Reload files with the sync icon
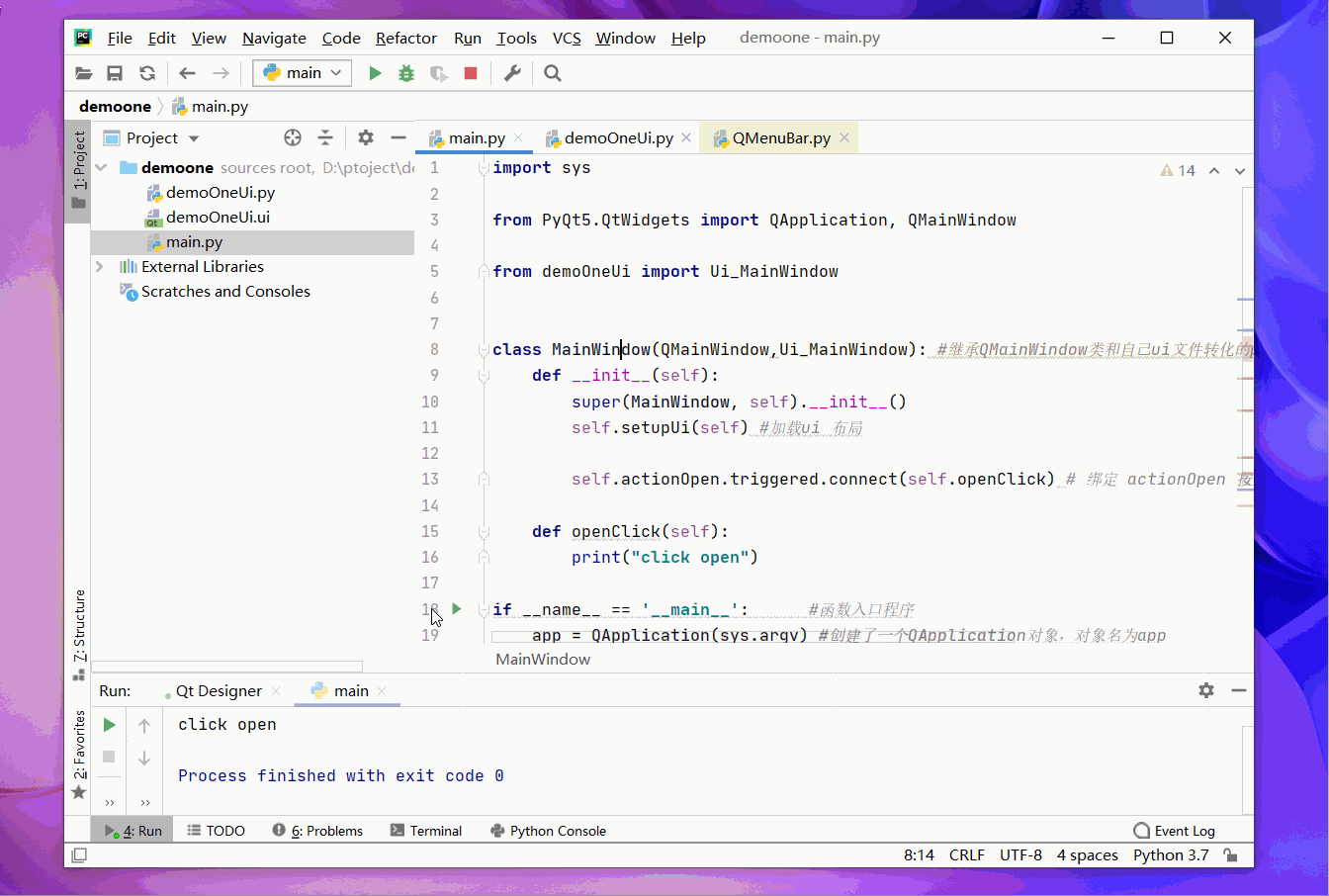 click(x=147, y=73)
